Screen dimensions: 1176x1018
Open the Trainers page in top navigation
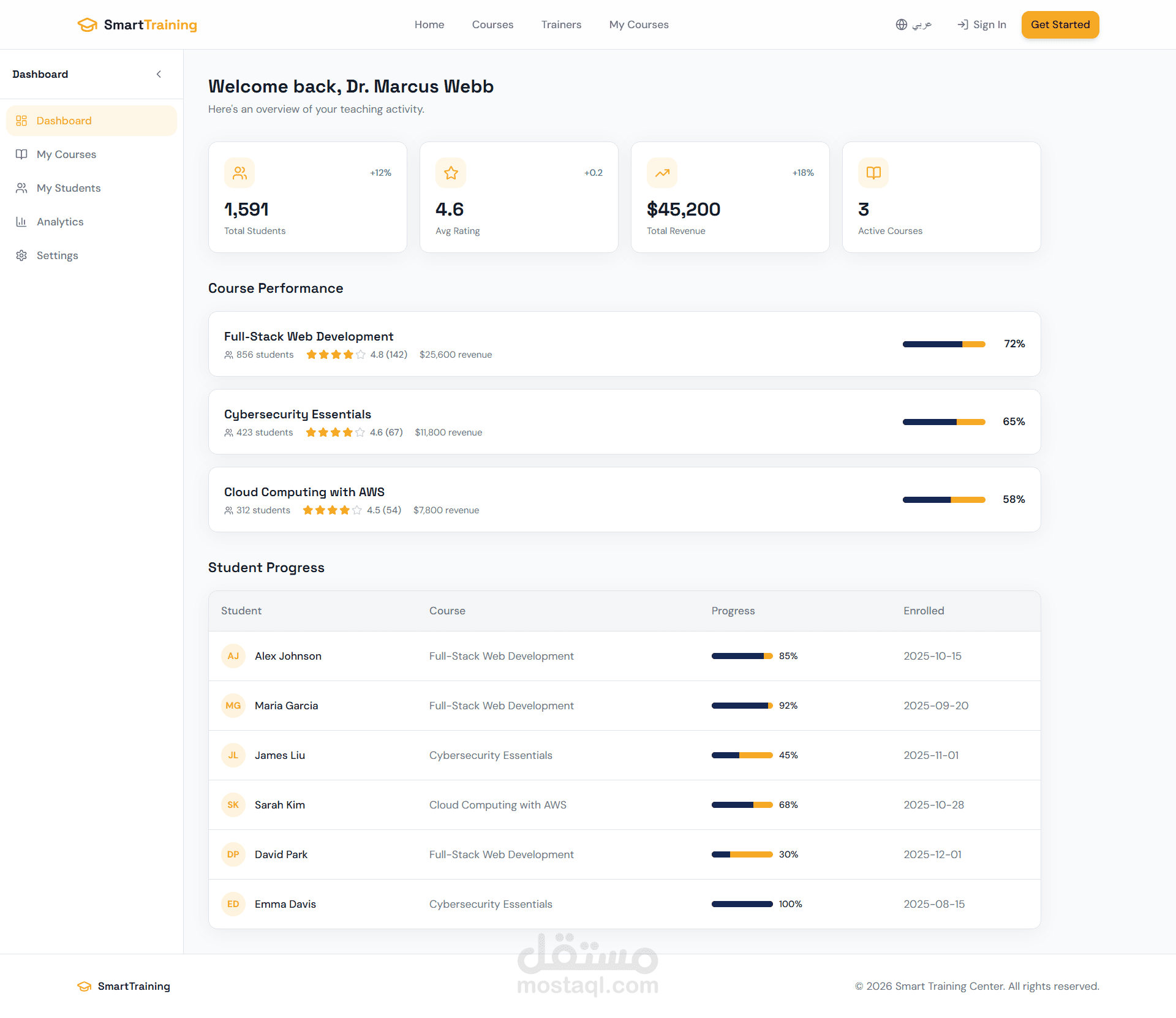[x=561, y=25]
